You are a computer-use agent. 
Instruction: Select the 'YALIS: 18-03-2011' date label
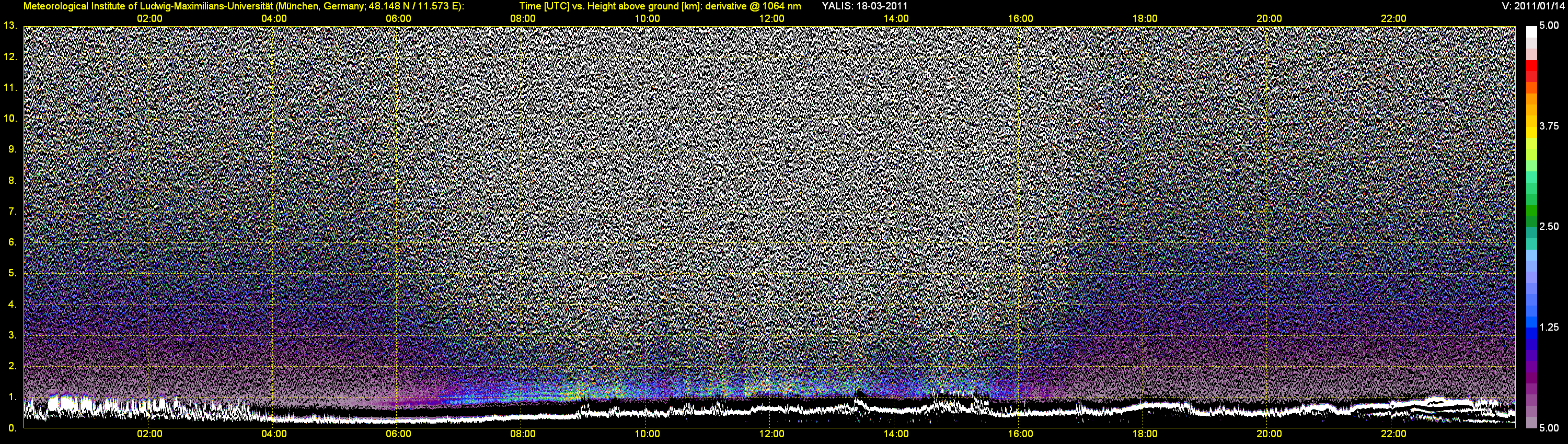coord(864,6)
